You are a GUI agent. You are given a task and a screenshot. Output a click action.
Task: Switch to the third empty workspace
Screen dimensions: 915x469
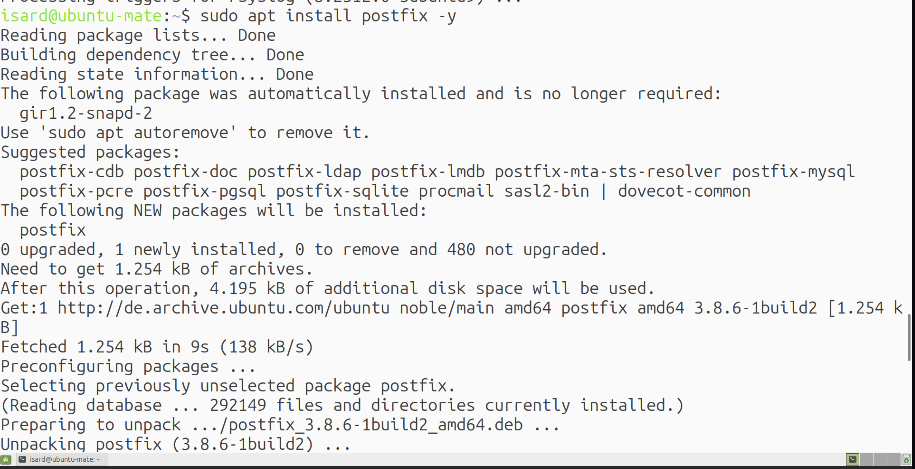point(880,460)
